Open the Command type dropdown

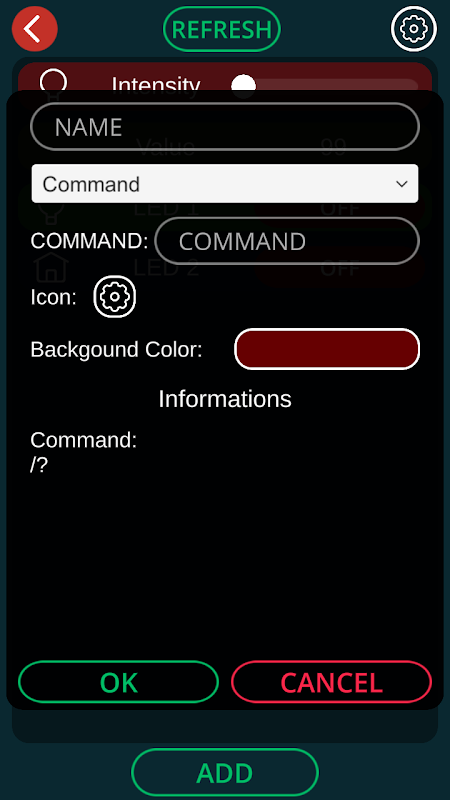tap(225, 184)
